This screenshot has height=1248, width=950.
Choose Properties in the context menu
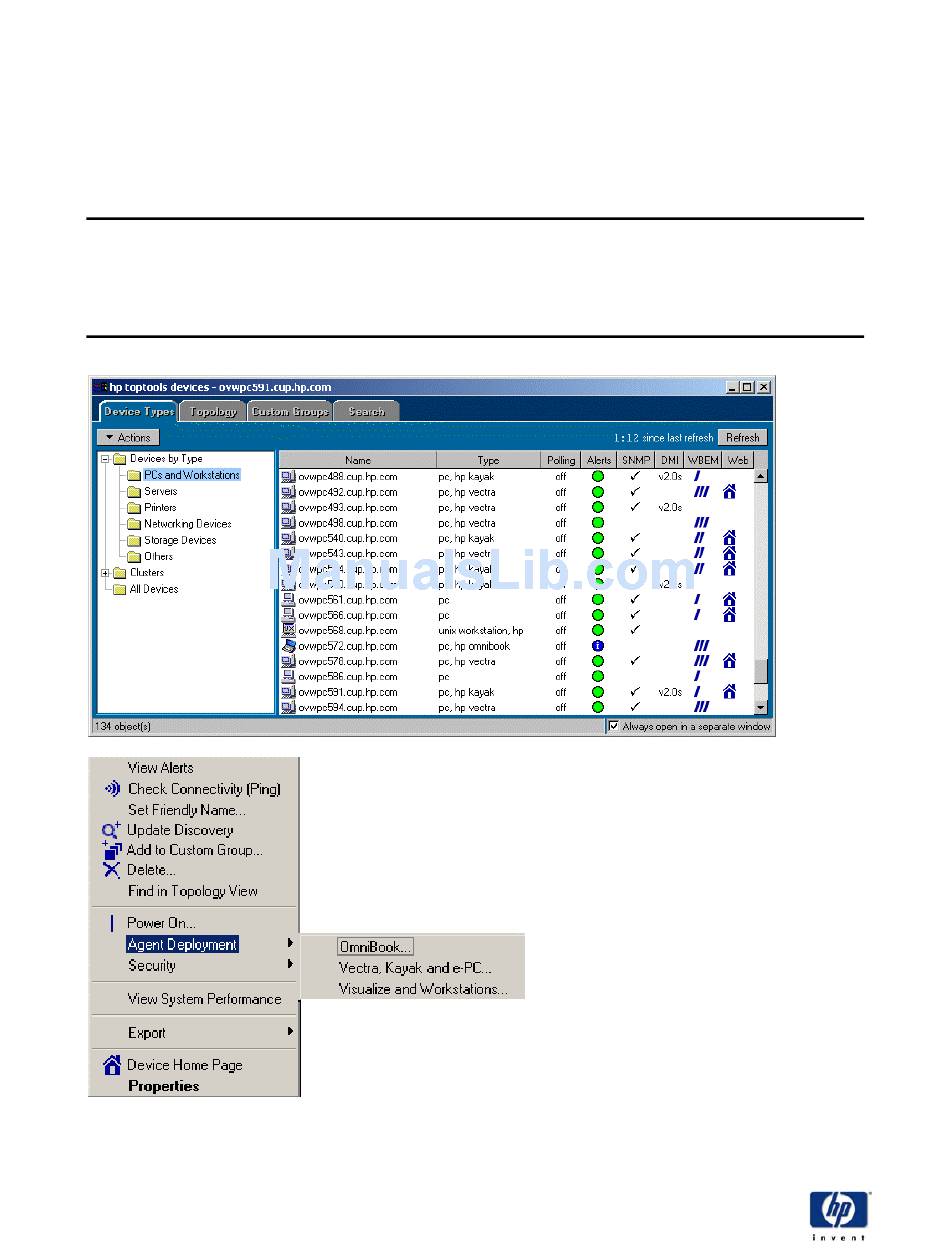pyautogui.click(x=163, y=1086)
